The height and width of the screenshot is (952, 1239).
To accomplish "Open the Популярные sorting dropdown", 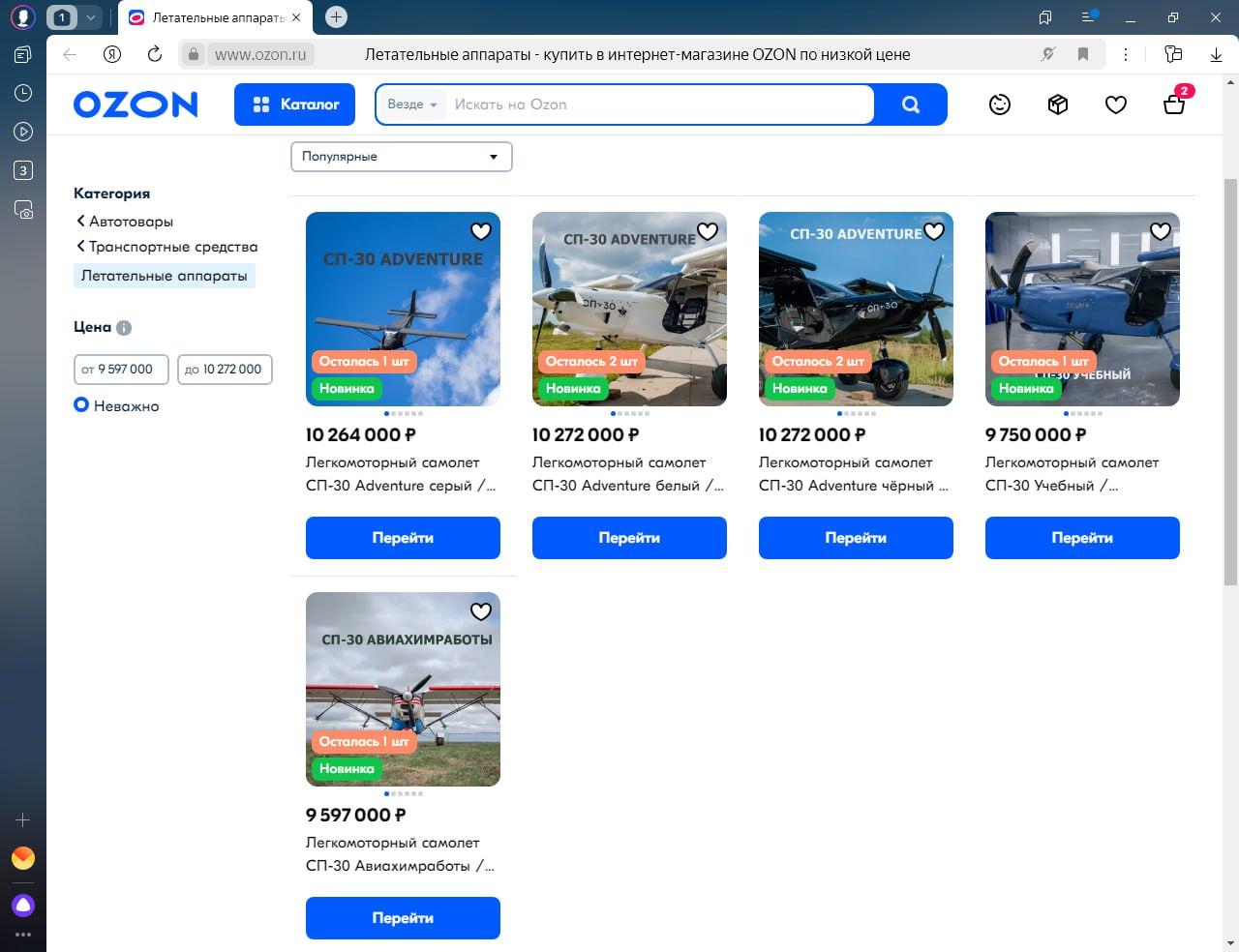I will point(401,157).
